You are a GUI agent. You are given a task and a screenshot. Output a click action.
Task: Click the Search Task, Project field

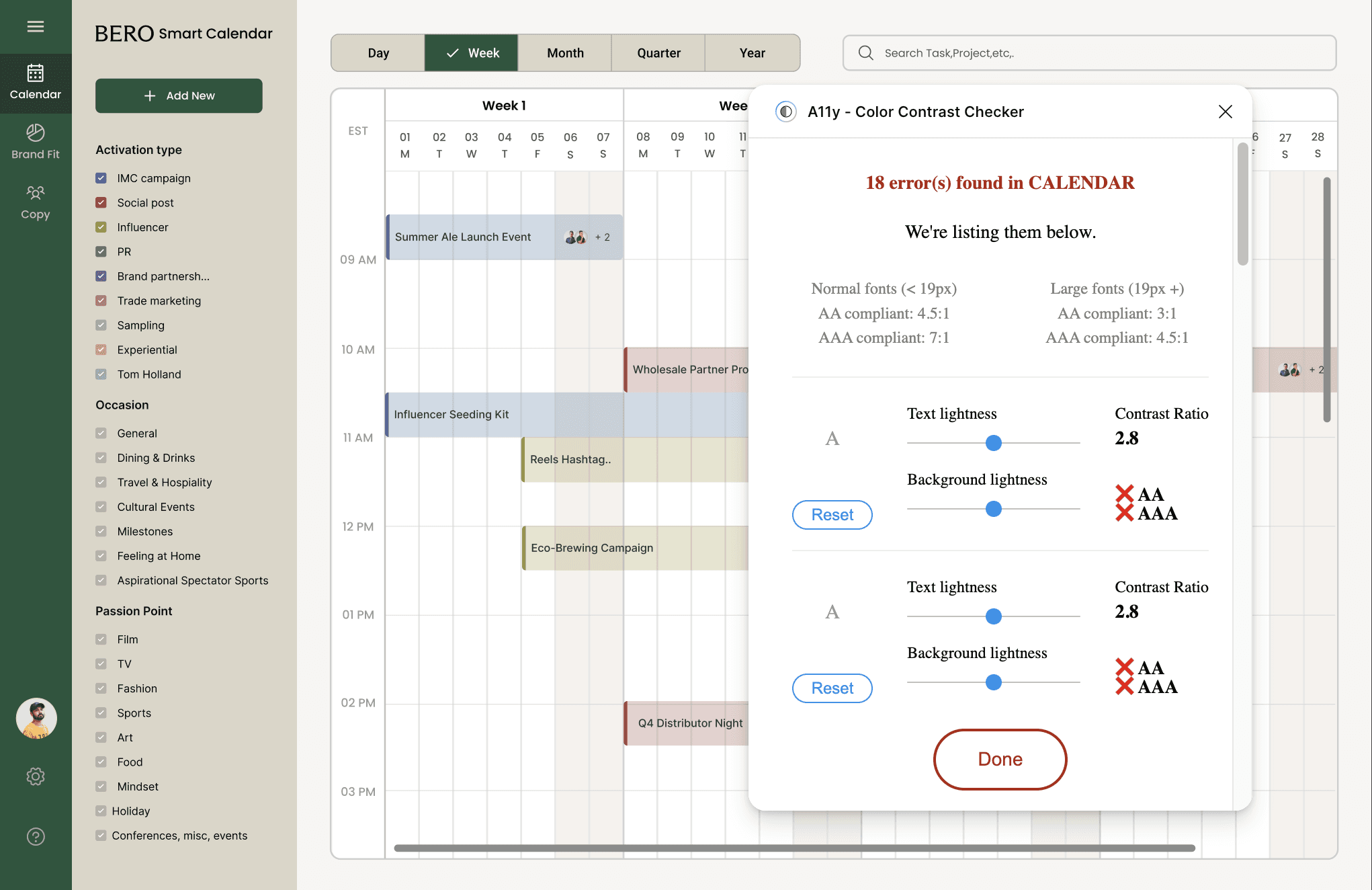1088,53
